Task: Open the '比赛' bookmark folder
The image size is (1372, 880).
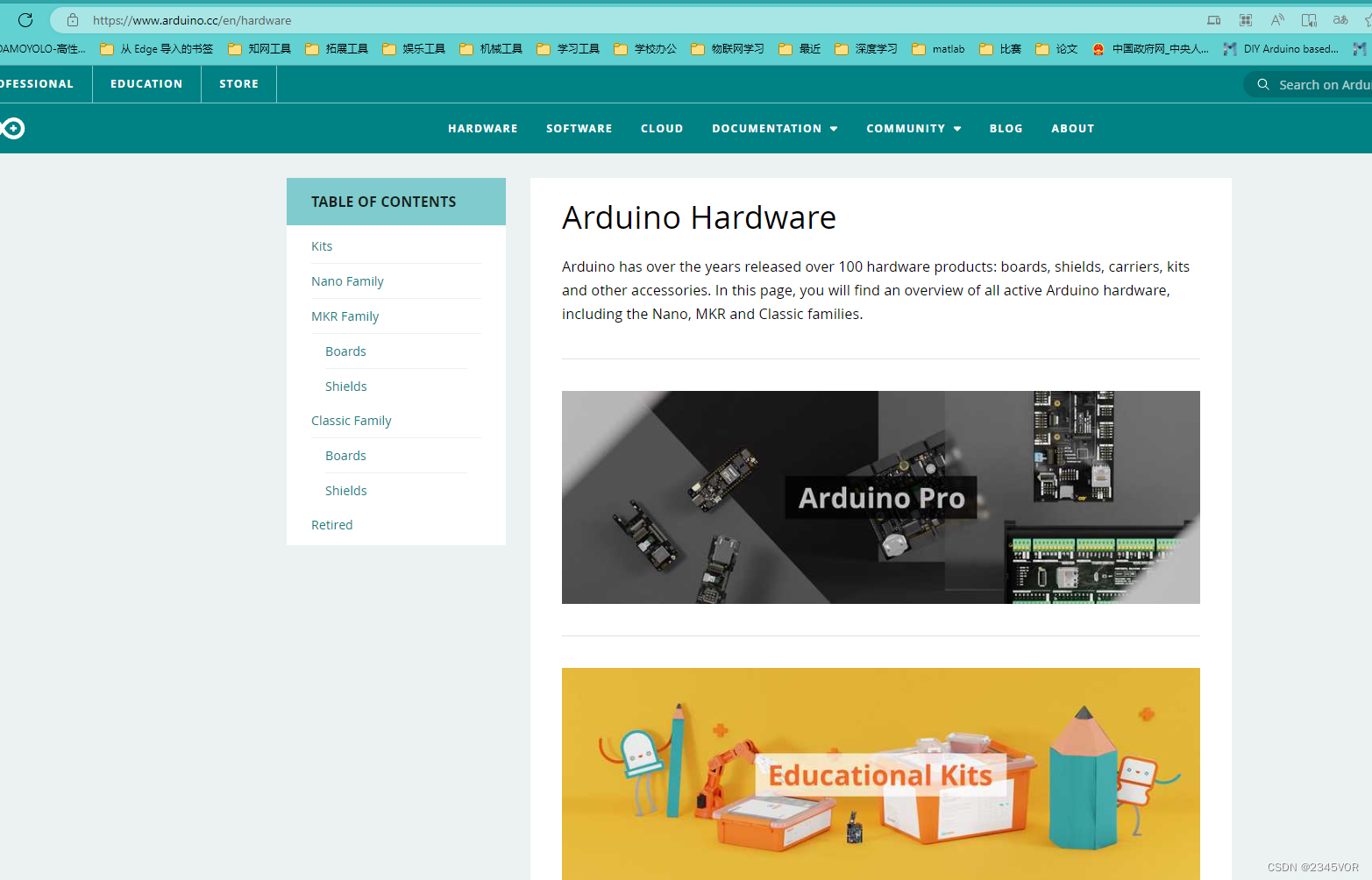Action: pos(1000,49)
